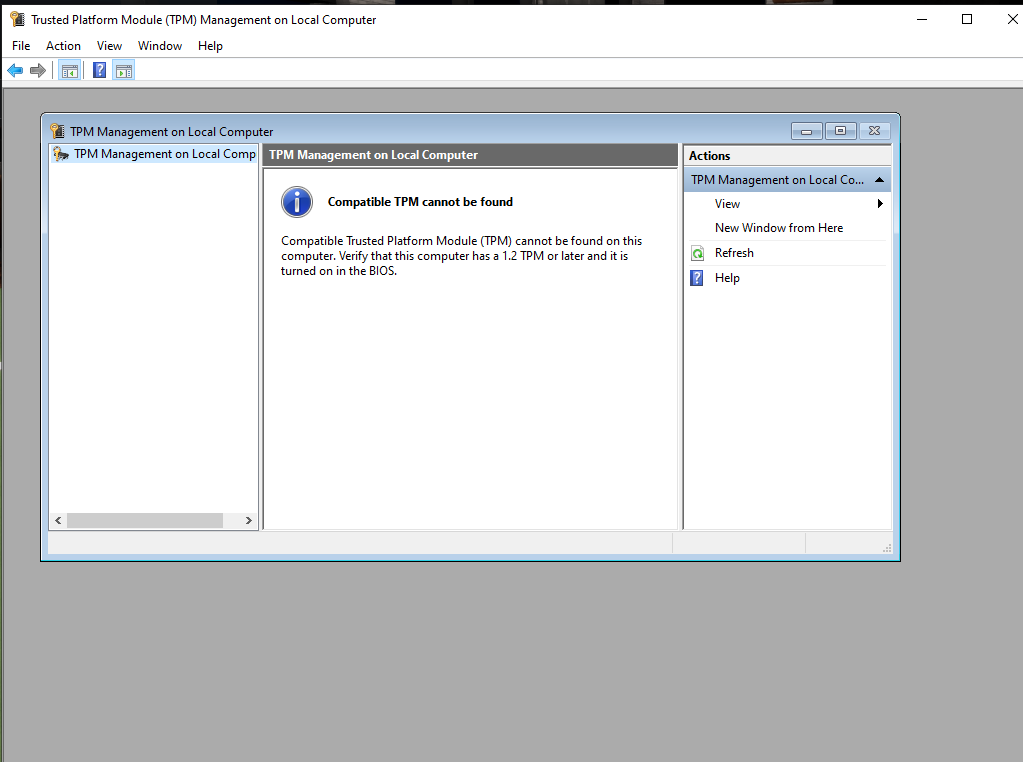Click the TPM icon in the inner window title

coord(57,131)
